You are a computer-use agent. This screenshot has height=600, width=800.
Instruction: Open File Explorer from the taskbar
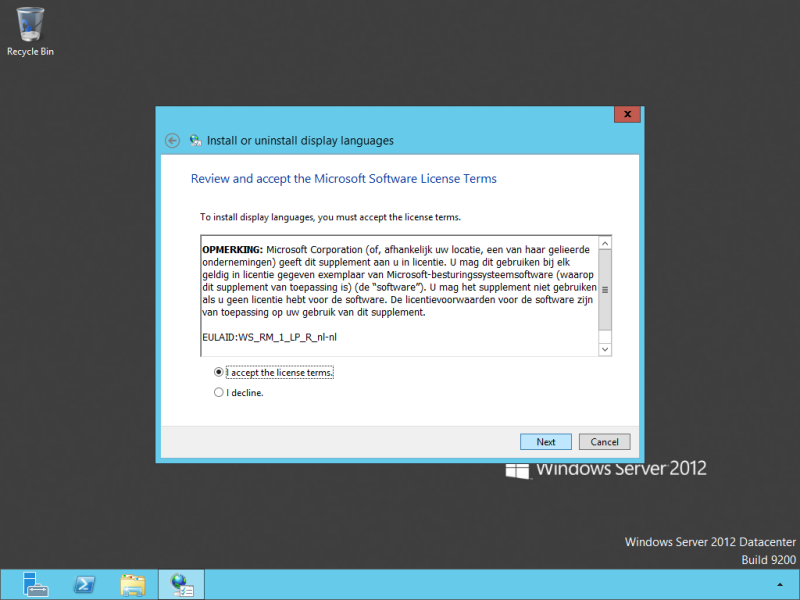pyautogui.click(x=133, y=585)
